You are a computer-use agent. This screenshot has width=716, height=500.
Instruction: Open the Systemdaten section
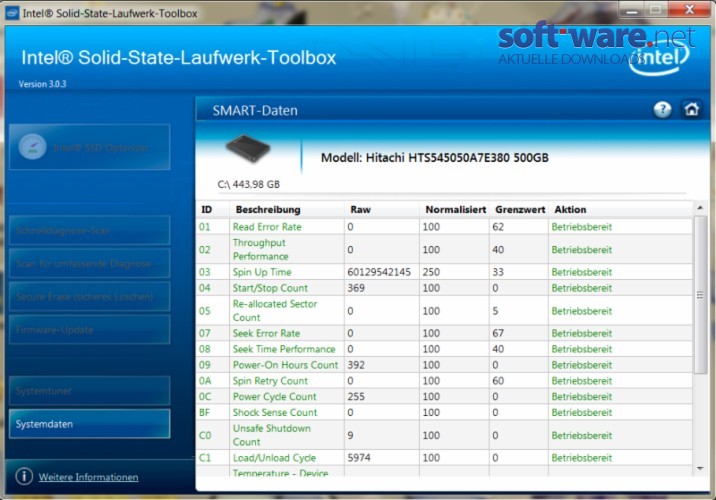click(x=90, y=424)
